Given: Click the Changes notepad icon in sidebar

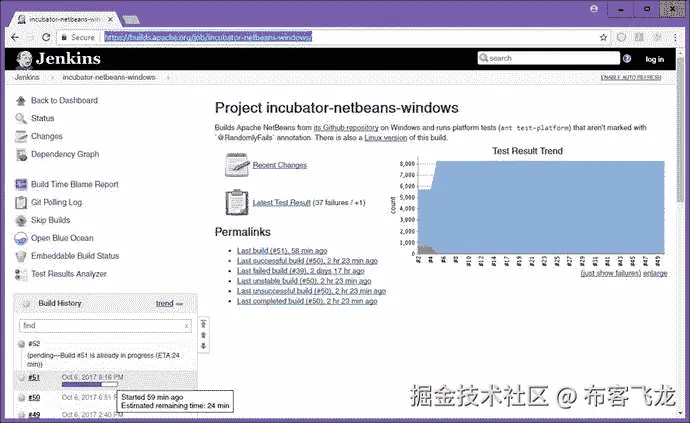Looking at the screenshot, I should click(21, 136).
